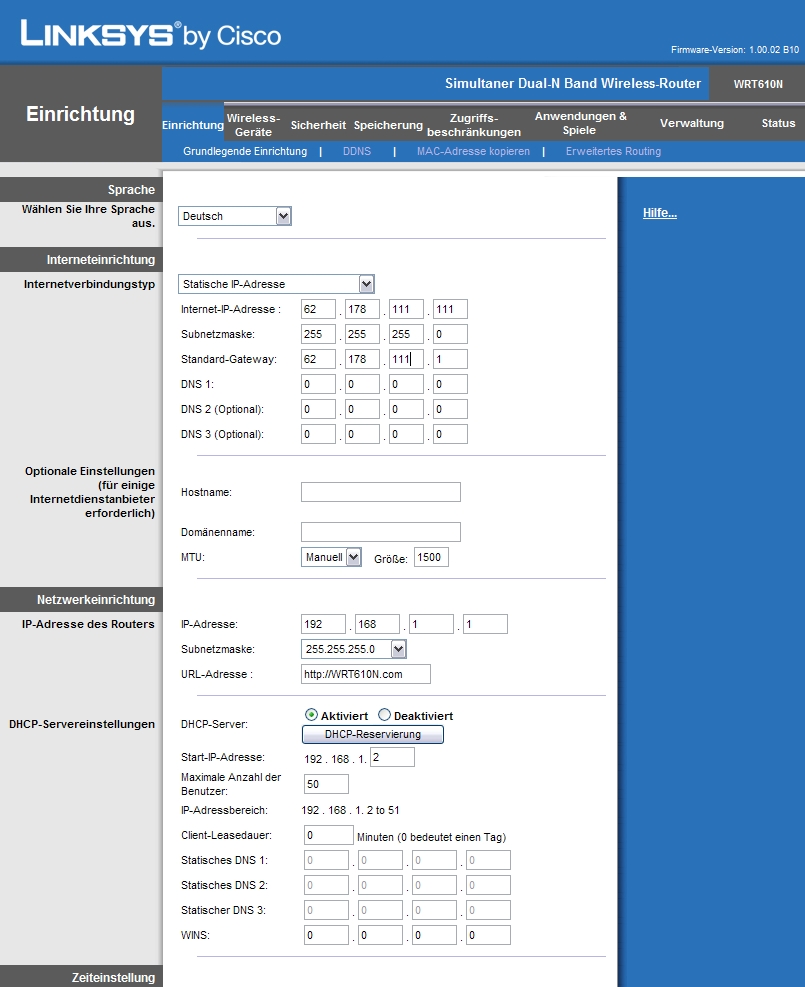Select the Aktiviert DHCP radio button

point(311,716)
